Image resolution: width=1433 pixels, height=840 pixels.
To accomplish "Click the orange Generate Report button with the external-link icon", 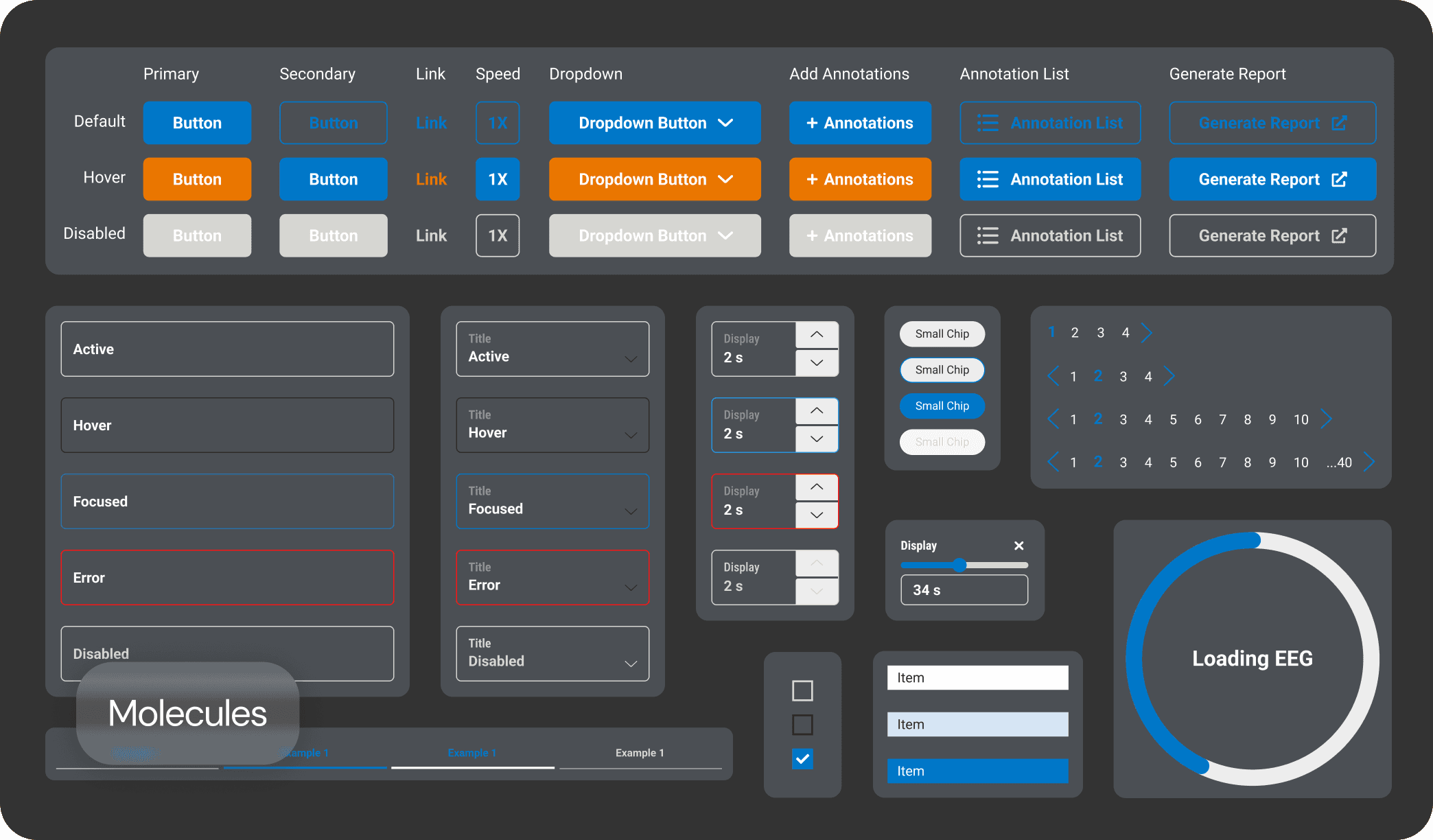I will click(1272, 179).
